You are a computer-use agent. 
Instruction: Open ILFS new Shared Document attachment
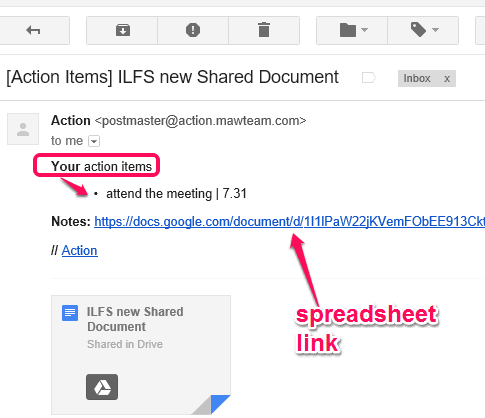pyautogui.click(x=141, y=355)
